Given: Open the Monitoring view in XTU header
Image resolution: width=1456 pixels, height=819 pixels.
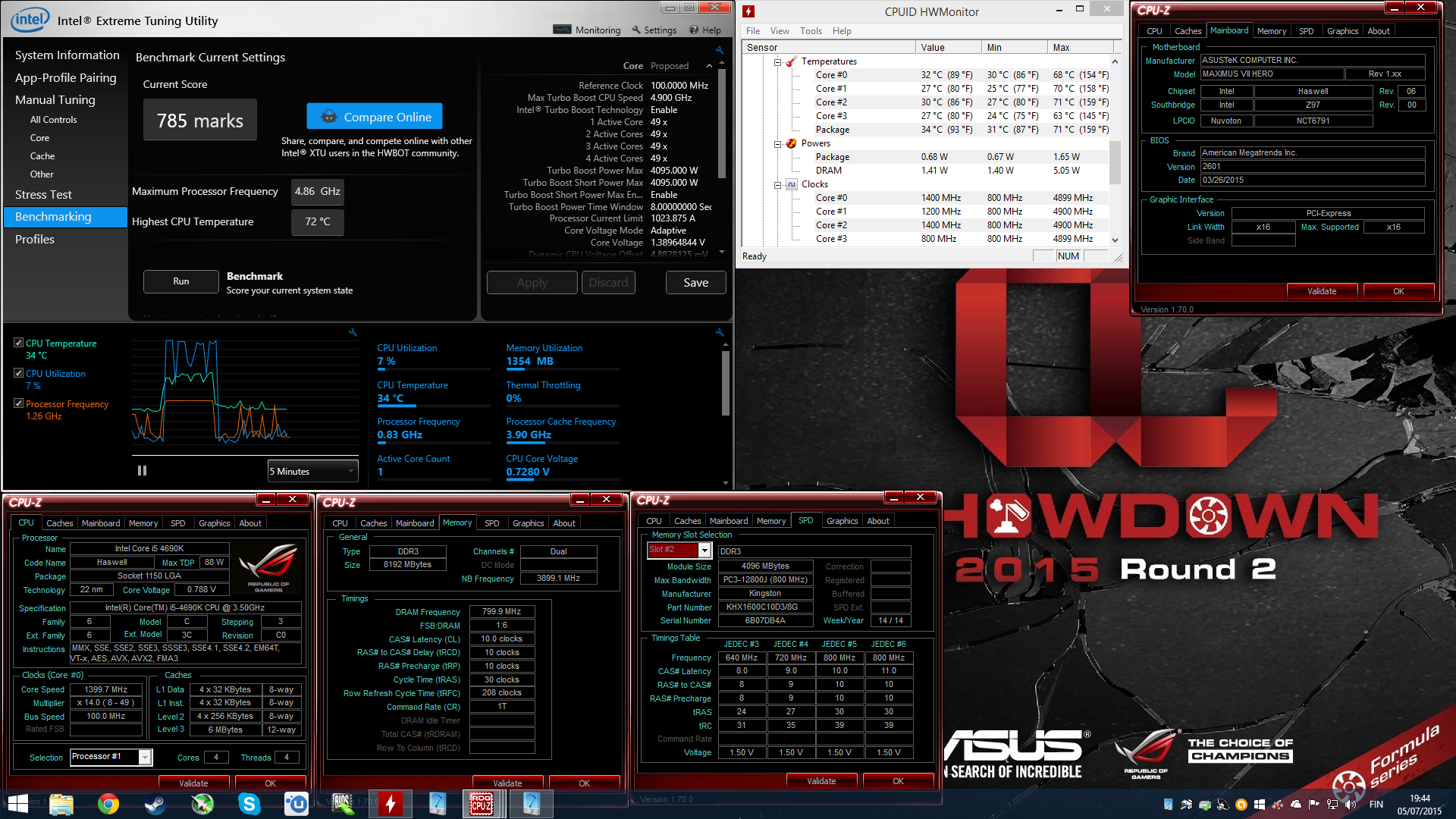Looking at the screenshot, I should 587,30.
